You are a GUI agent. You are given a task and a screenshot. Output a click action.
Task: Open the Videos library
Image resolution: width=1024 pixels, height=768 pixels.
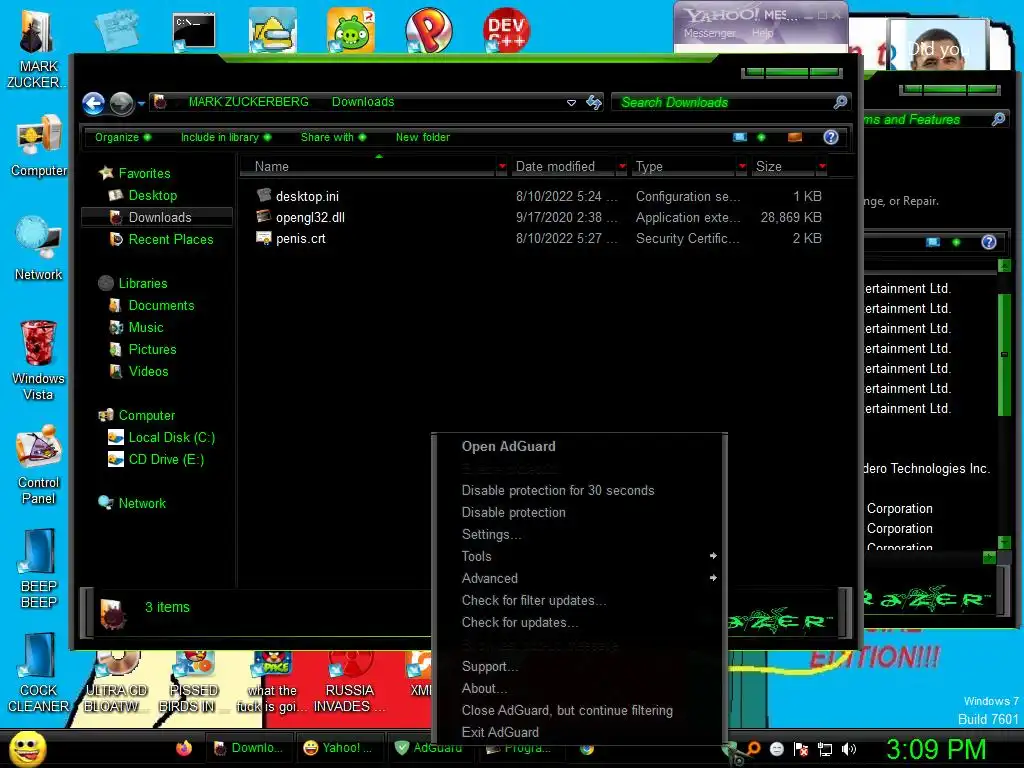pos(148,372)
